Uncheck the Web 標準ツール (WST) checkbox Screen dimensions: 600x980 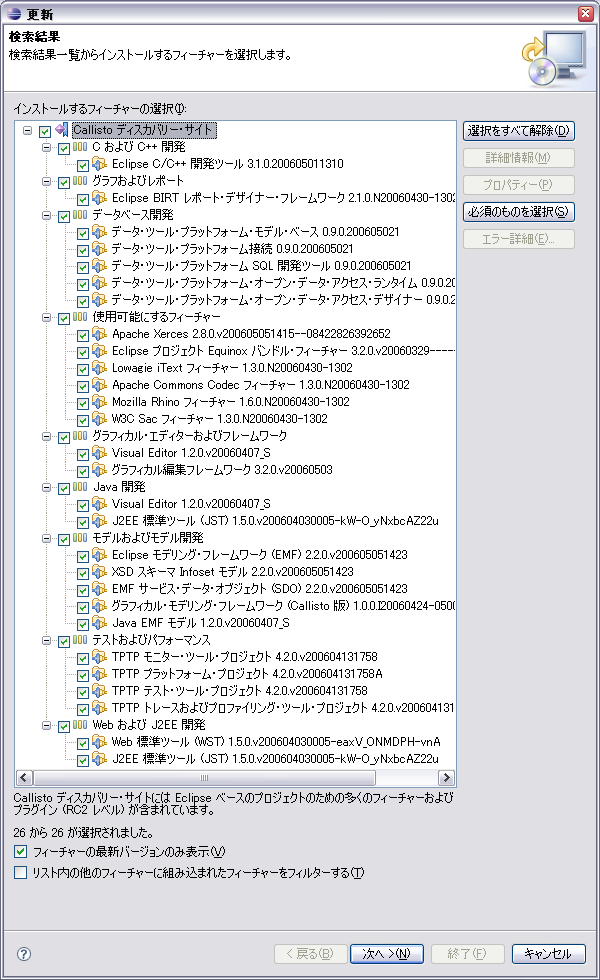[82, 744]
